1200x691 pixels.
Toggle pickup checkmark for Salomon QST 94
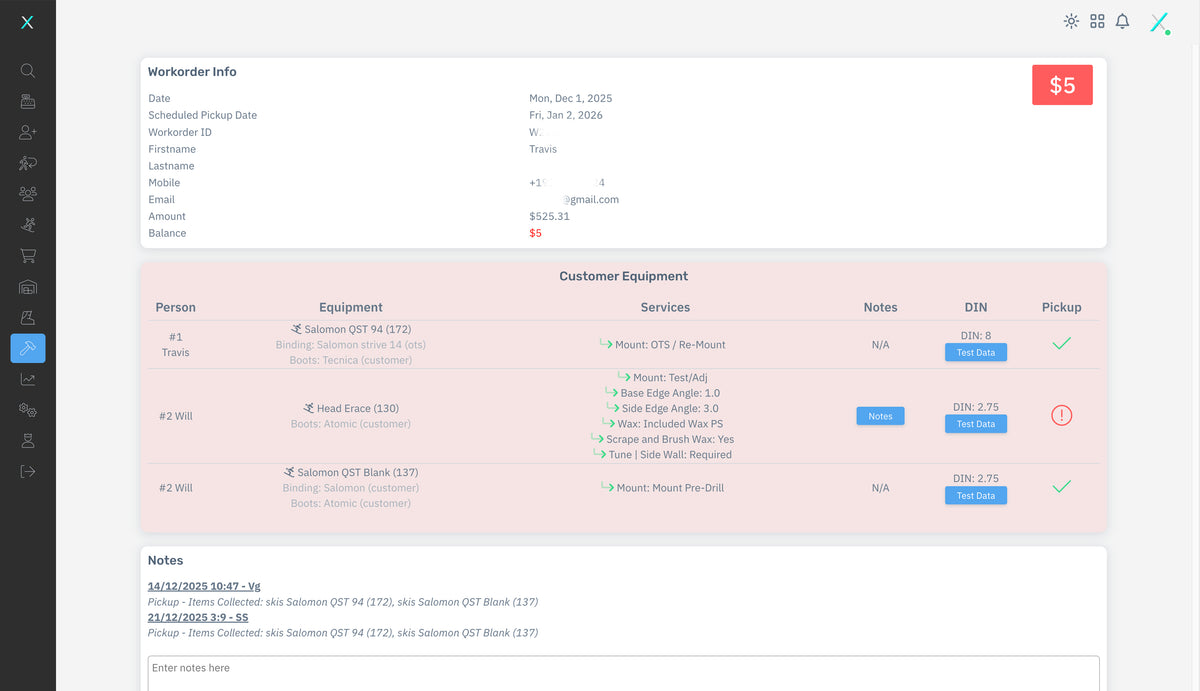tap(1061, 344)
